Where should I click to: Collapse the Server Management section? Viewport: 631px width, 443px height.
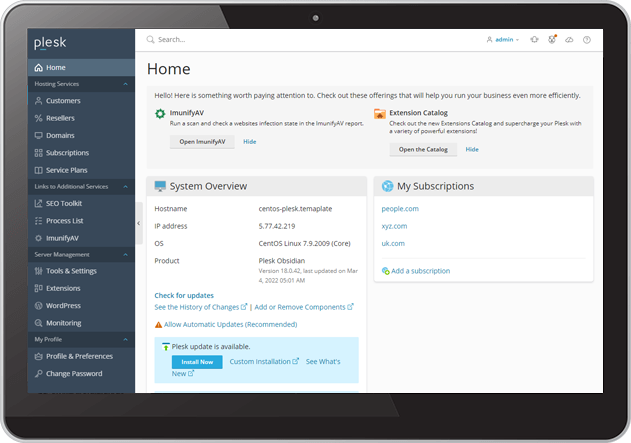coord(125,255)
